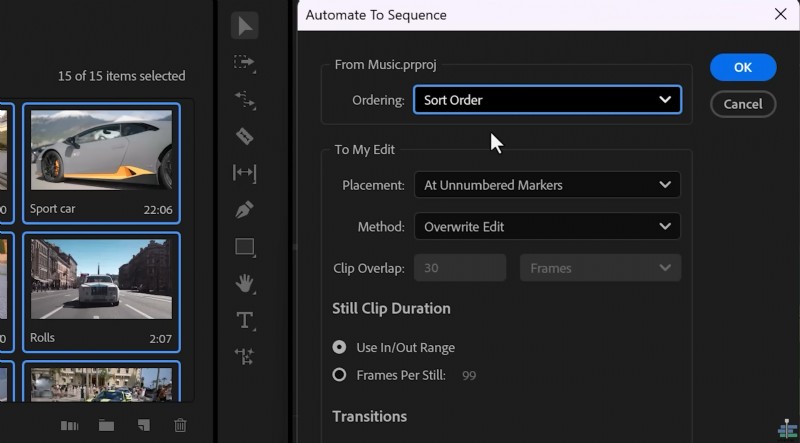The height and width of the screenshot is (443, 800).
Task: Click the Clip Overlap value field 30
Action: coord(460,268)
